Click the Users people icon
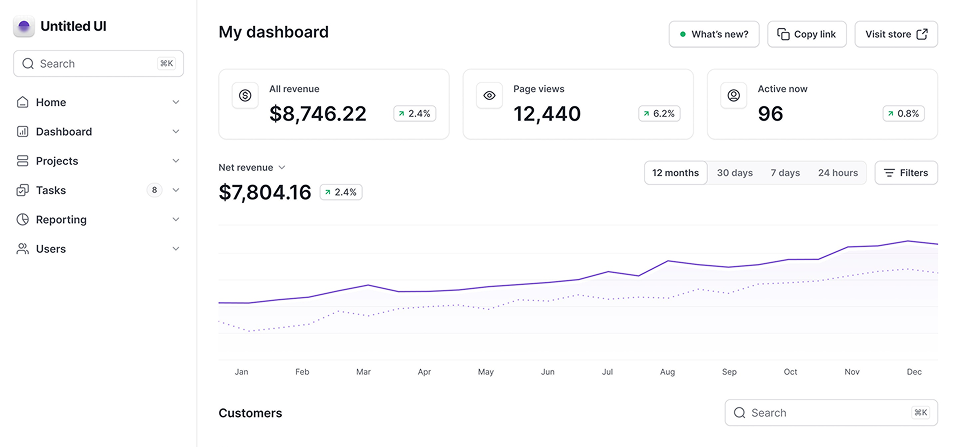 [23, 249]
